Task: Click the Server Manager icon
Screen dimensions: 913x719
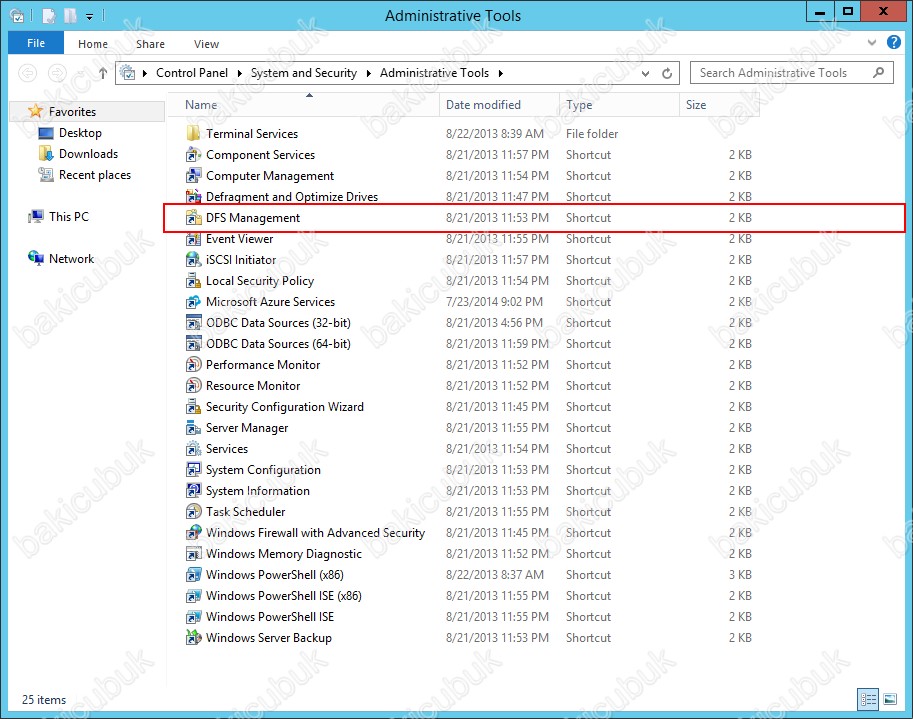Action: (x=193, y=428)
